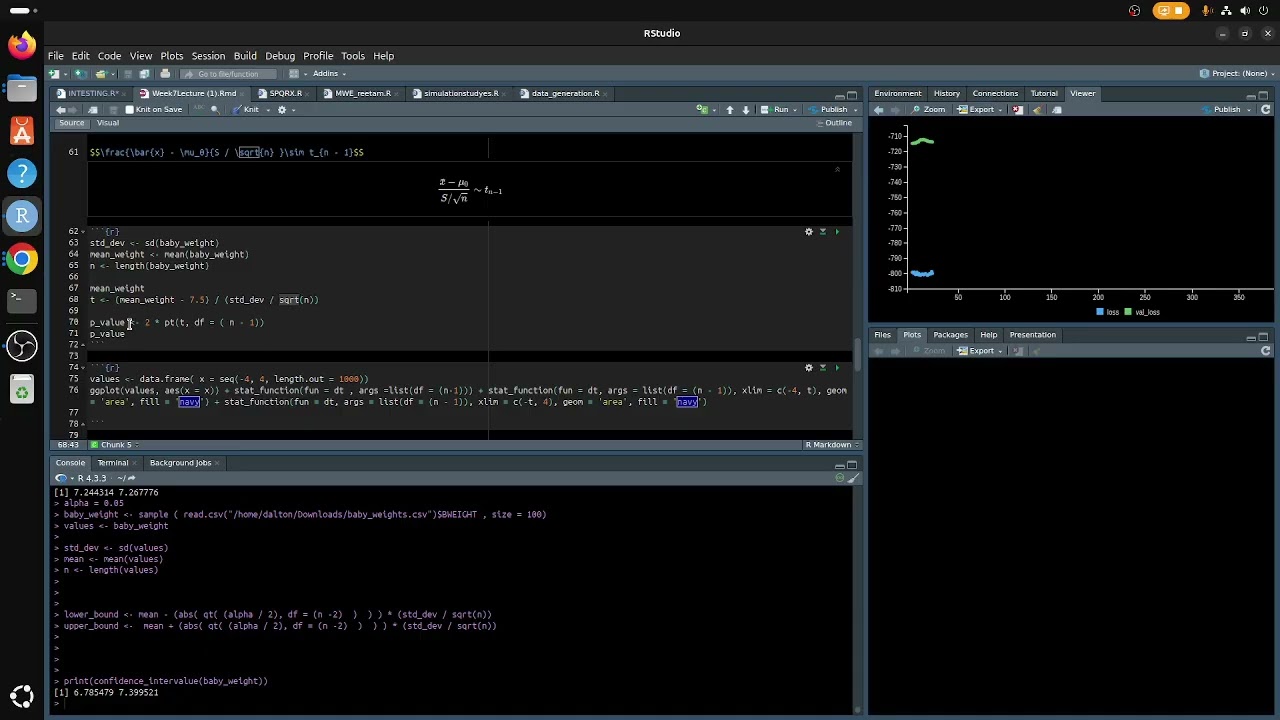Open the Viewer pane Publish dropdown arrow
The image size is (1280, 720).
point(1250,110)
